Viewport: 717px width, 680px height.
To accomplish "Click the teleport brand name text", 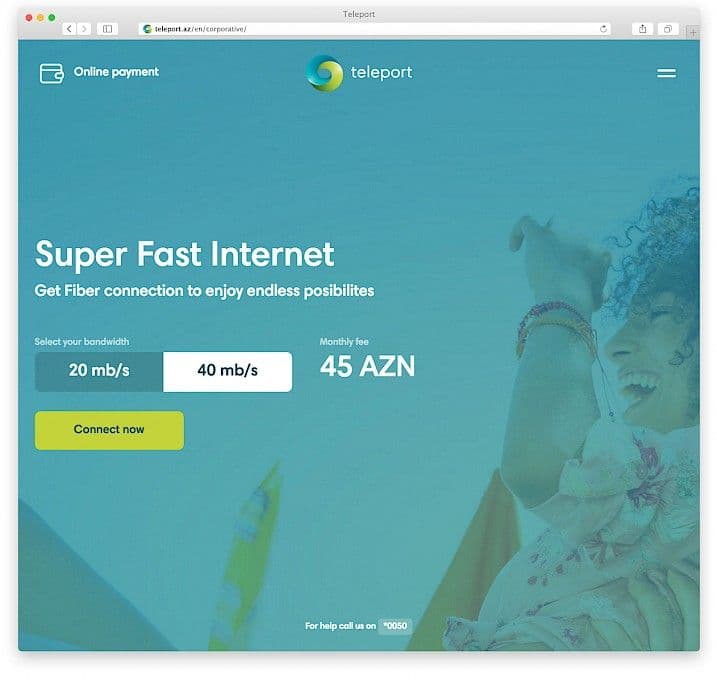I will point(381,72).
